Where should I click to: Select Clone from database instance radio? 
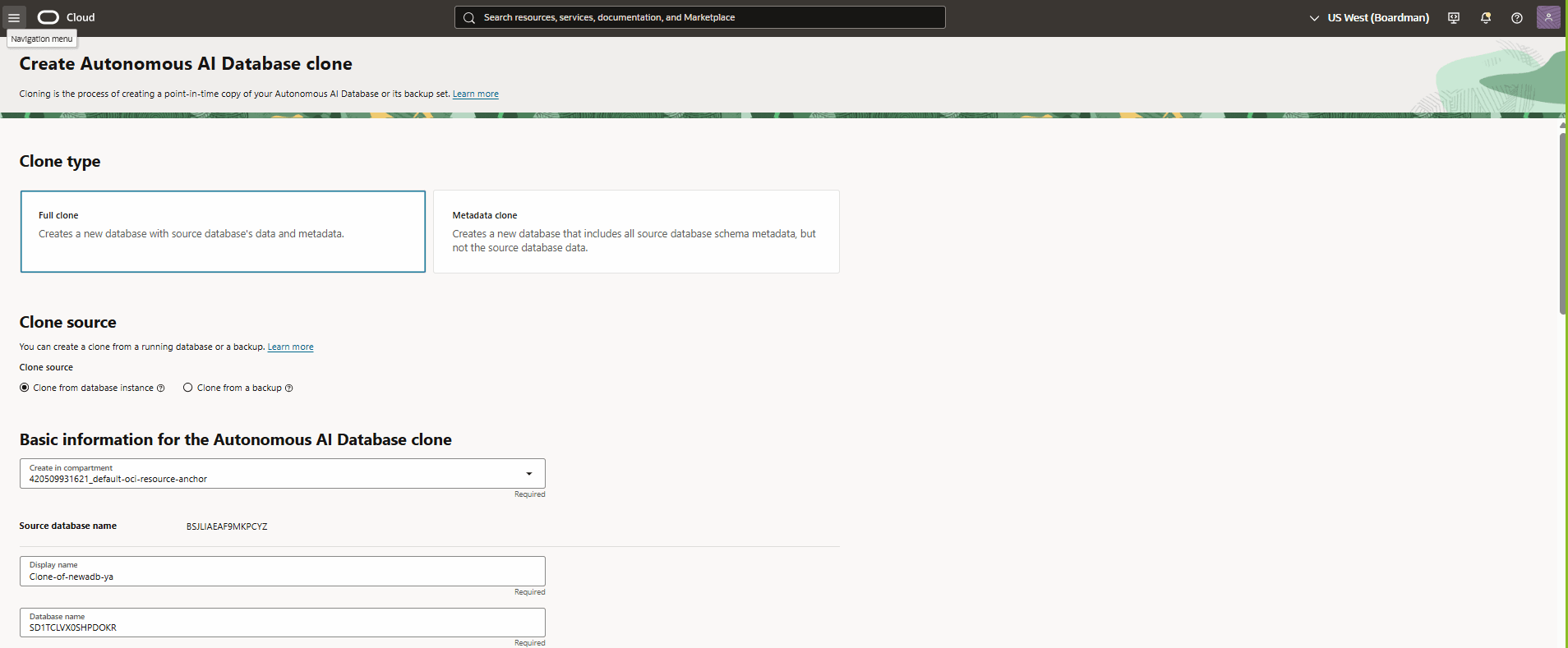pos(25,388)
